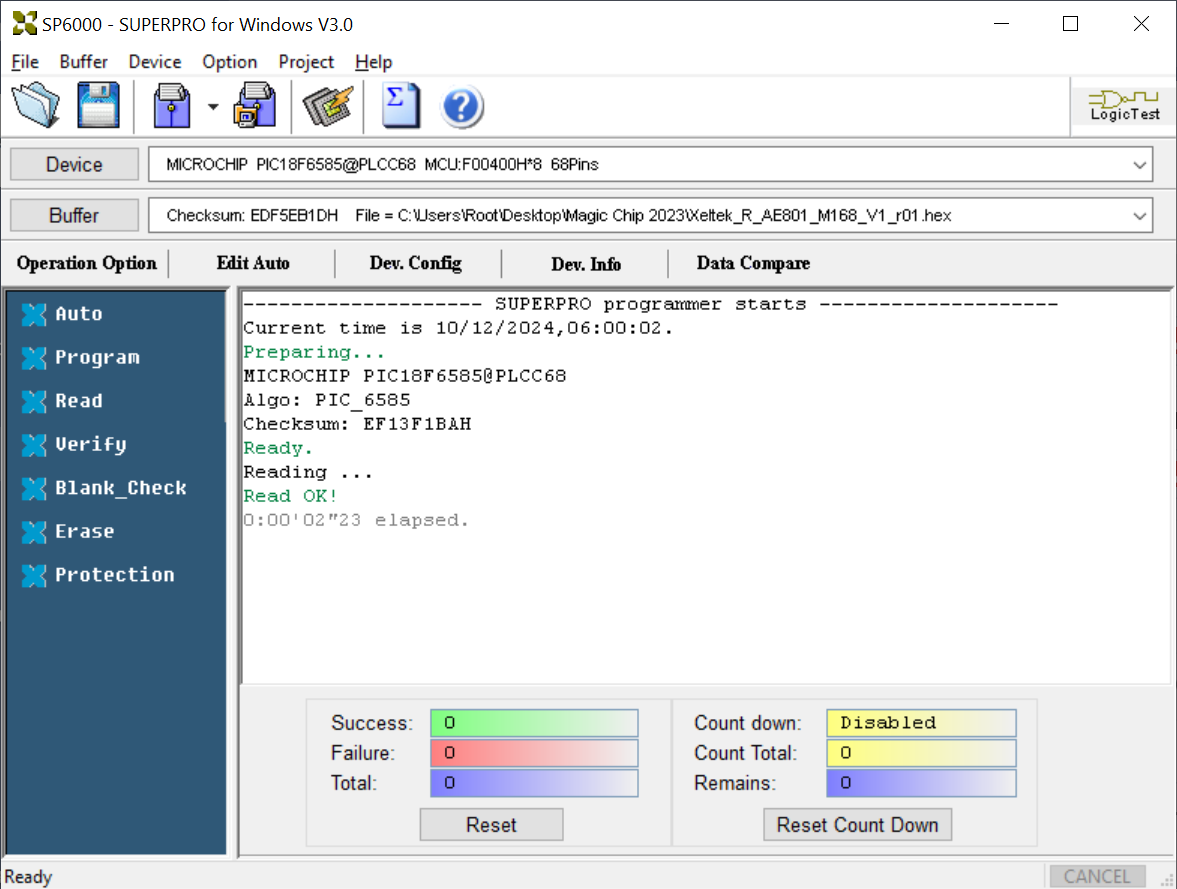Switch to Data Compare tab
1177x889 pixels.
[753, 264]
